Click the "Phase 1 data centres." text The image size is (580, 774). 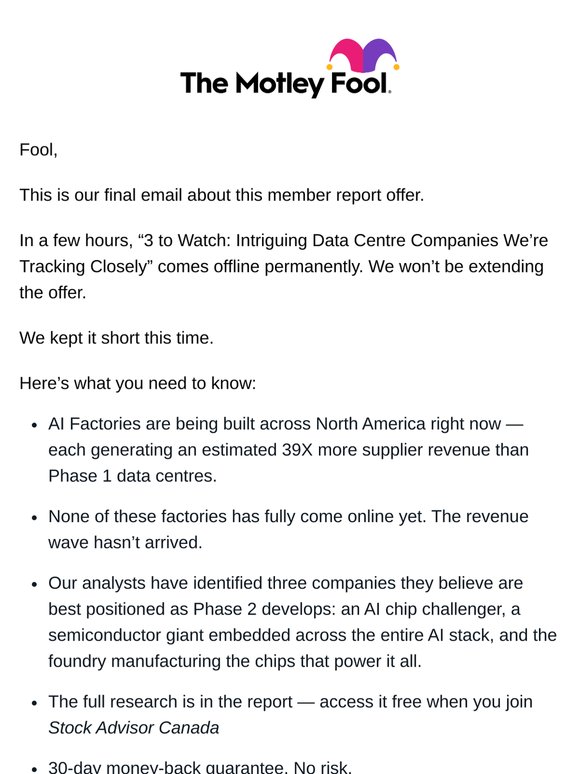(132, 476)
